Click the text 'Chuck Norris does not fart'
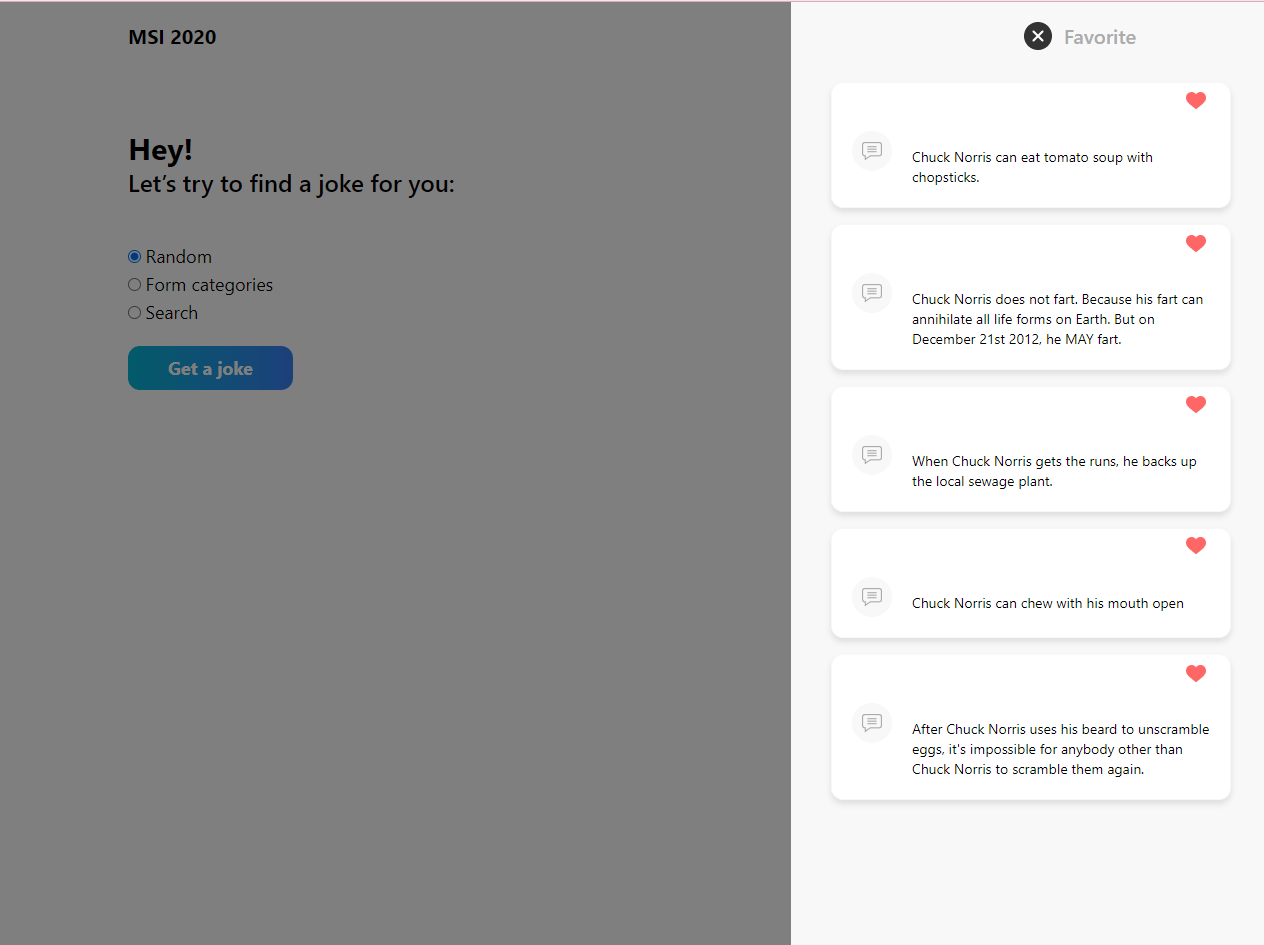Image resolution: width=1264 pixels, height=945 pixels. coord(994,299)
